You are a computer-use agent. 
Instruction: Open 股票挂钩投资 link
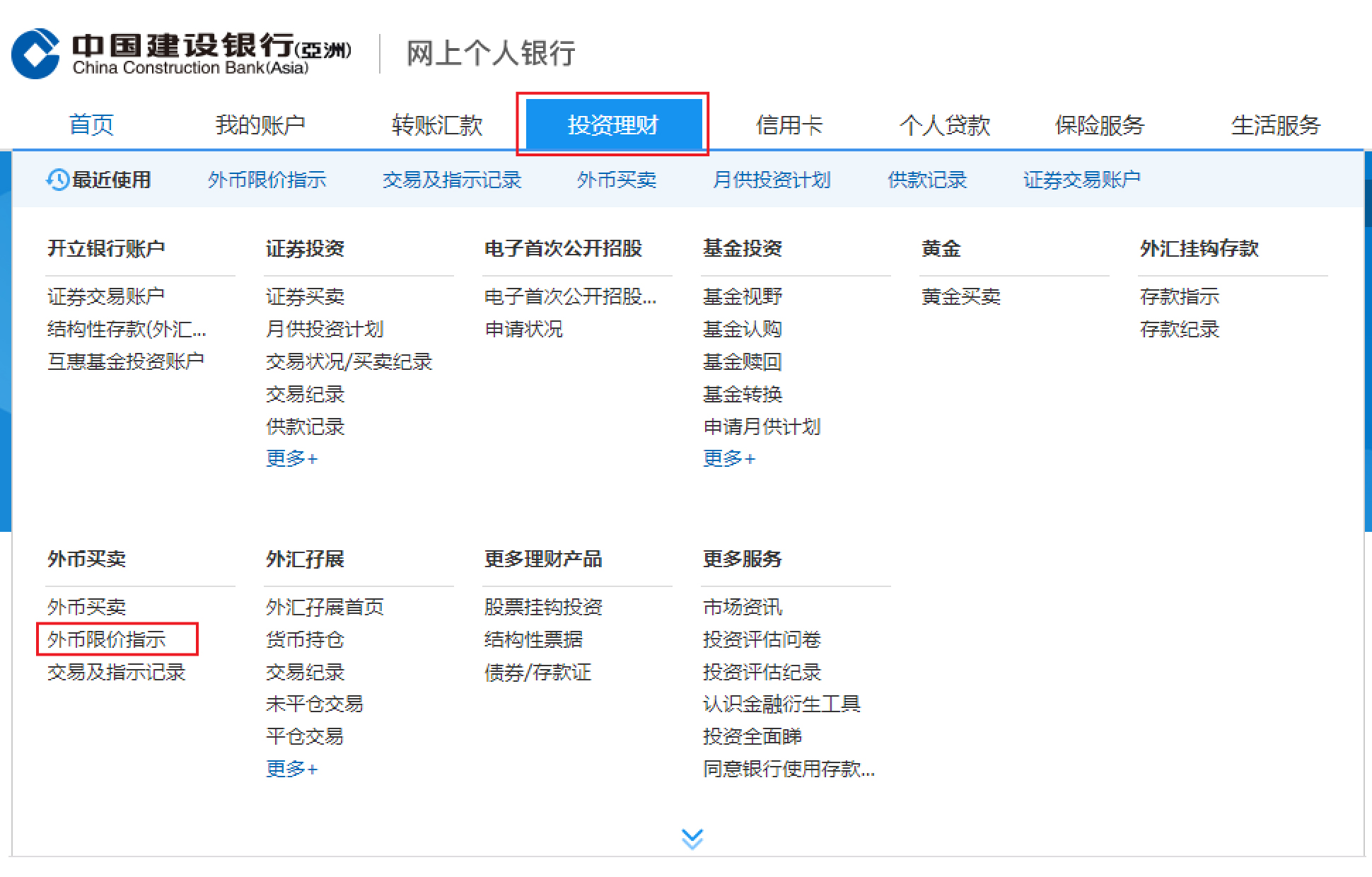click(x=544, y=607)
